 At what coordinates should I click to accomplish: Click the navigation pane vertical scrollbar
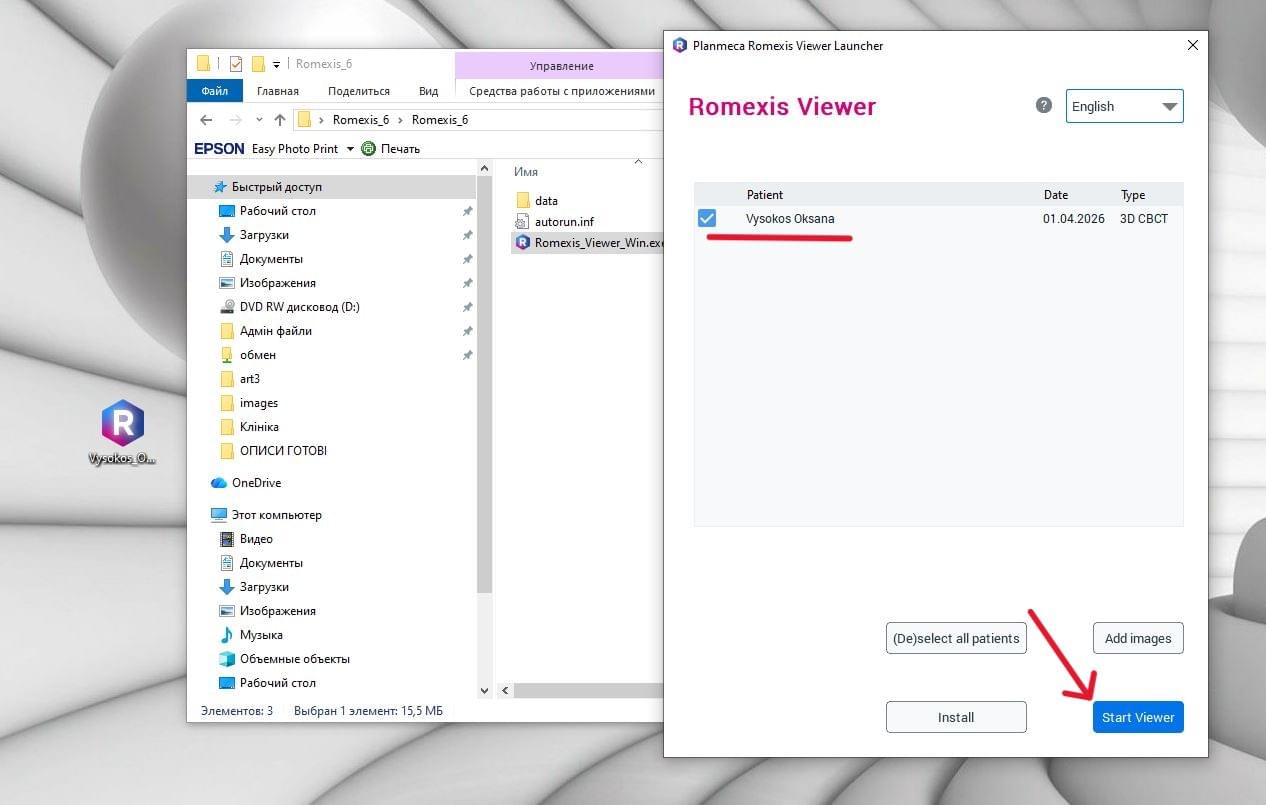485,400
